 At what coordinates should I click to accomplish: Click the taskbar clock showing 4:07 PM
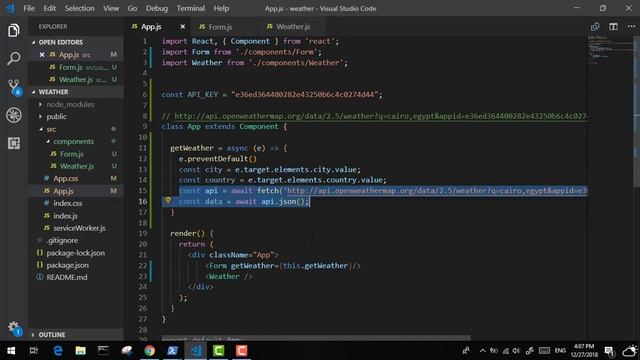(584, 351)
